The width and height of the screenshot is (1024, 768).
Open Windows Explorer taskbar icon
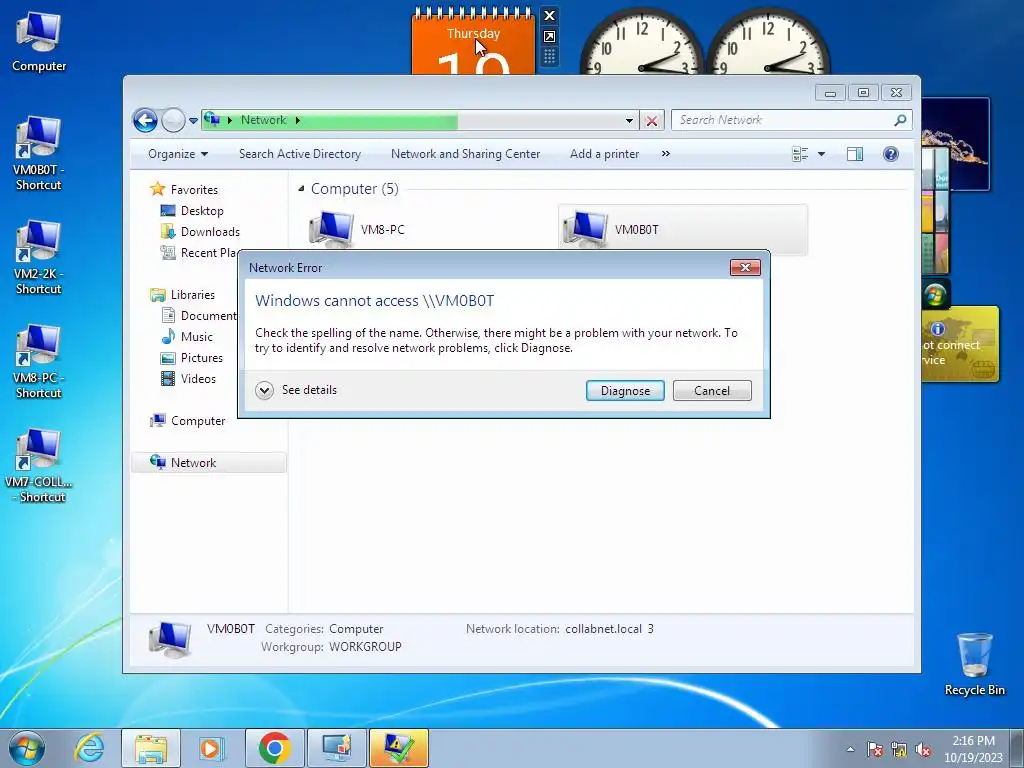click(x=151, y=748)
